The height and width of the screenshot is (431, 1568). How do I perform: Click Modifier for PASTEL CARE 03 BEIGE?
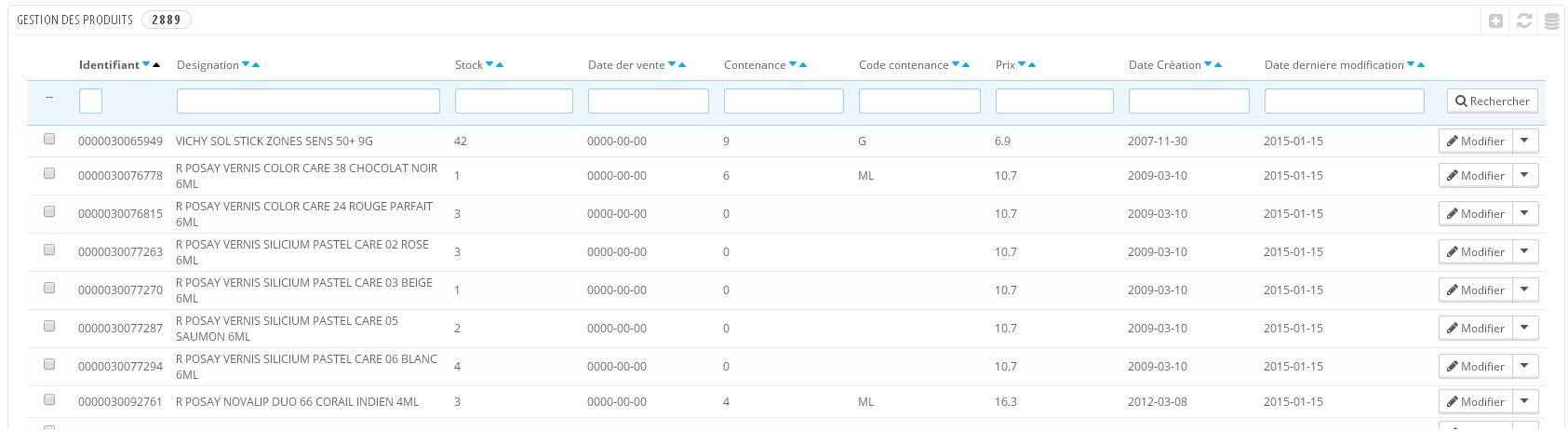coord(1476,290)
